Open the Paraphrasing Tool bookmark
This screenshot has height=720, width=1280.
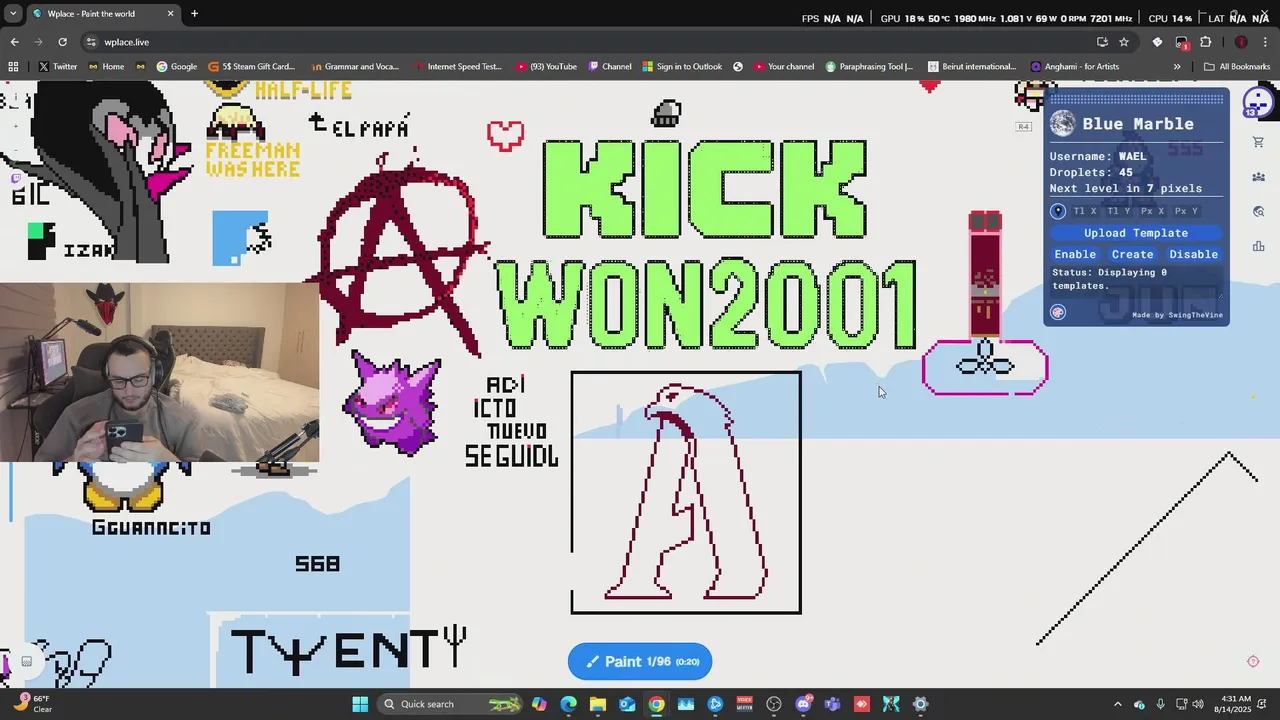click(x=868, y=67)
